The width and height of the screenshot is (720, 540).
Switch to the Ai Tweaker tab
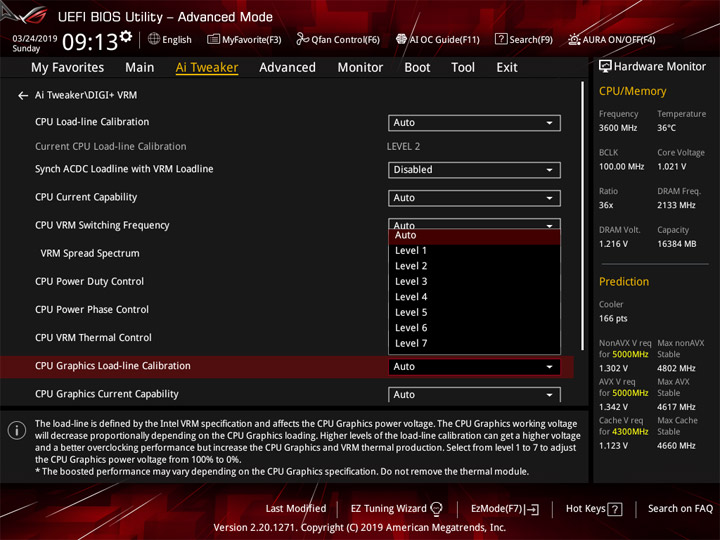pyautogui.click(x=207, y=68)
